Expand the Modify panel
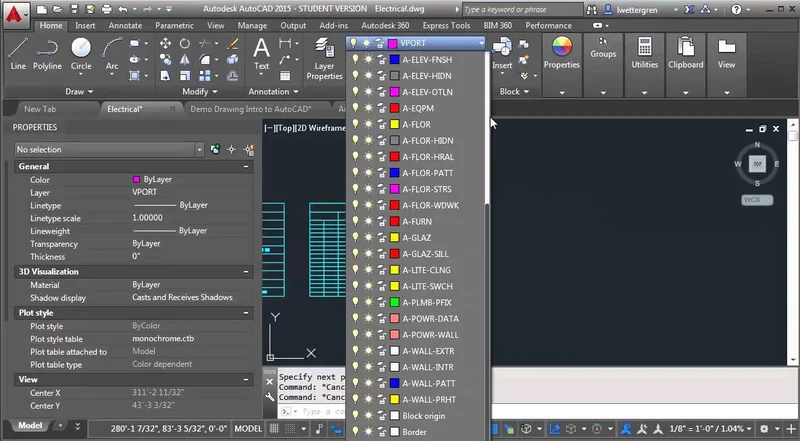Screen dimensions: 800x441 [200, 92]
